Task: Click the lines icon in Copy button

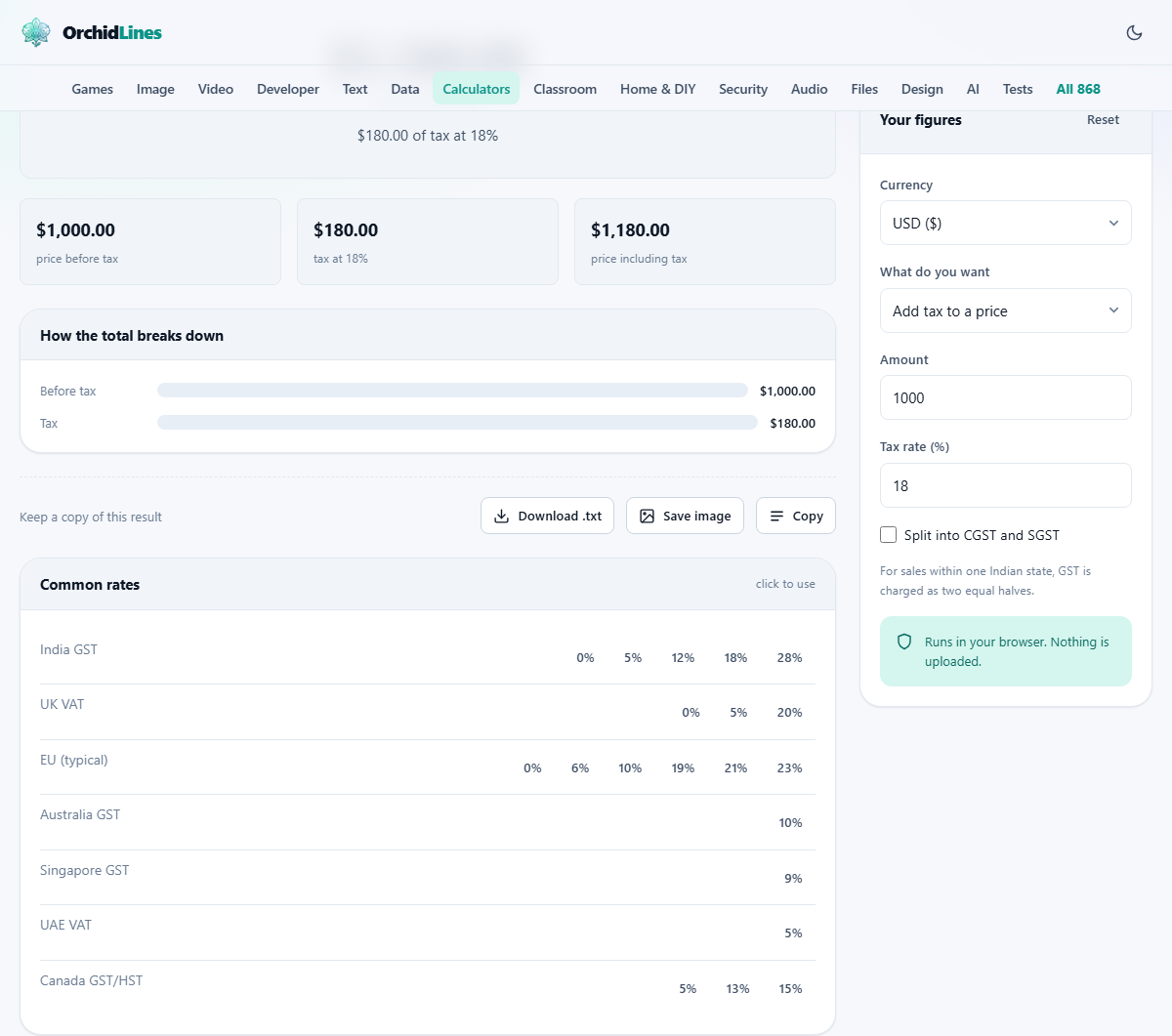Action: tap(776, 516)
